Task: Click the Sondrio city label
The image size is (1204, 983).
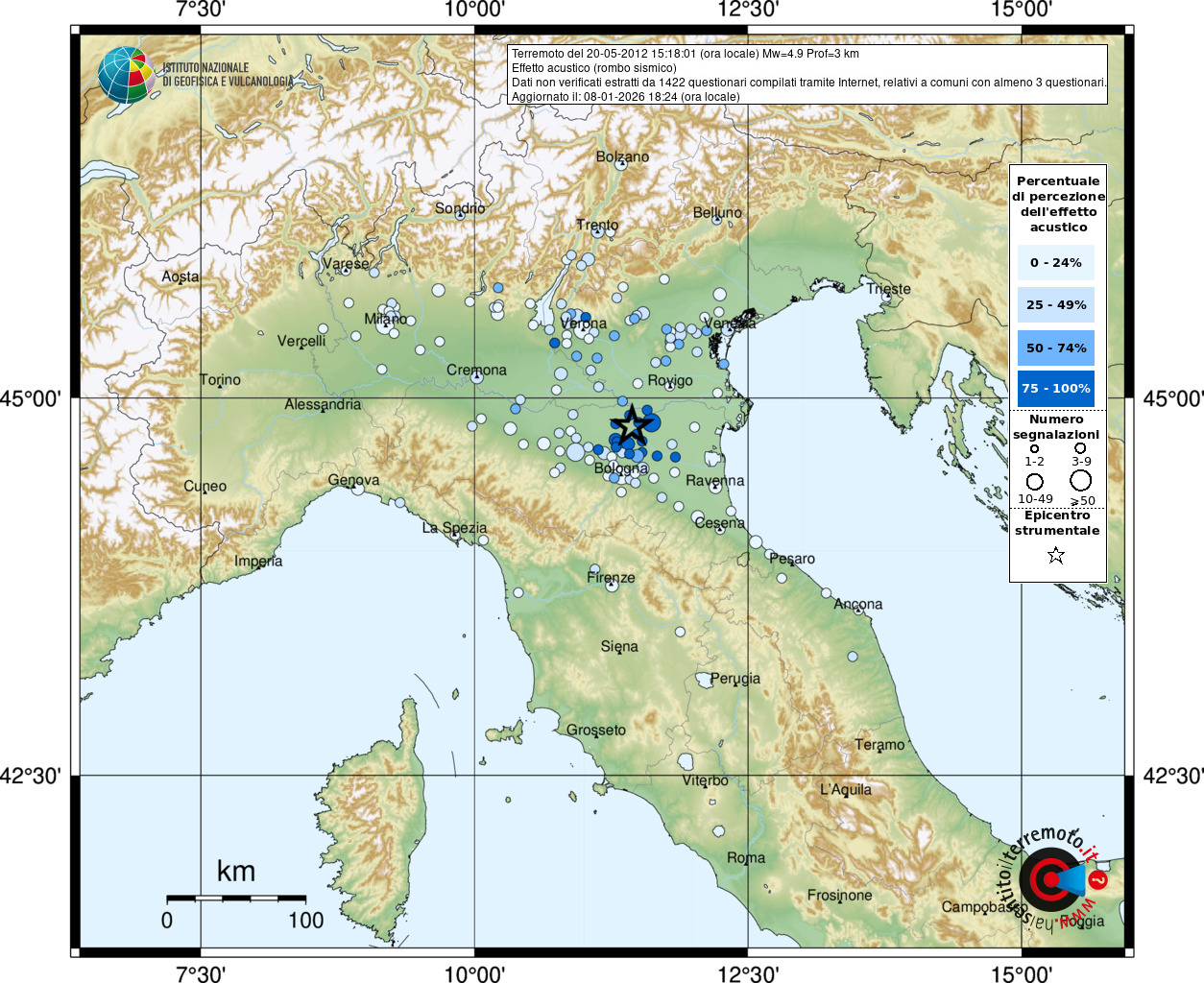Action: tap(460, 207)
